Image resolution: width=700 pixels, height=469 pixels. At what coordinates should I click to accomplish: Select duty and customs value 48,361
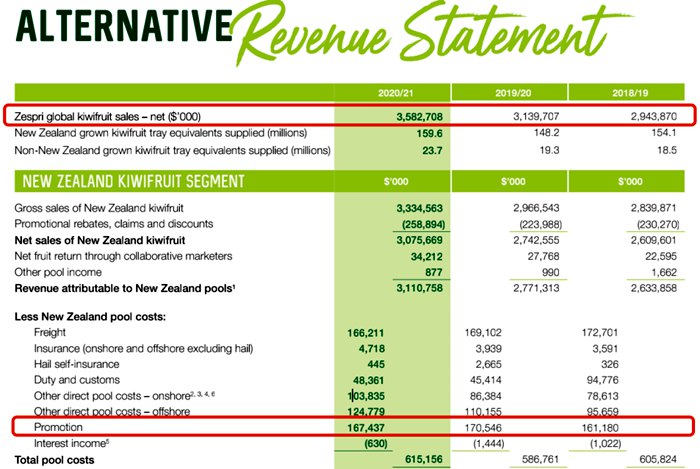point(368,380)
